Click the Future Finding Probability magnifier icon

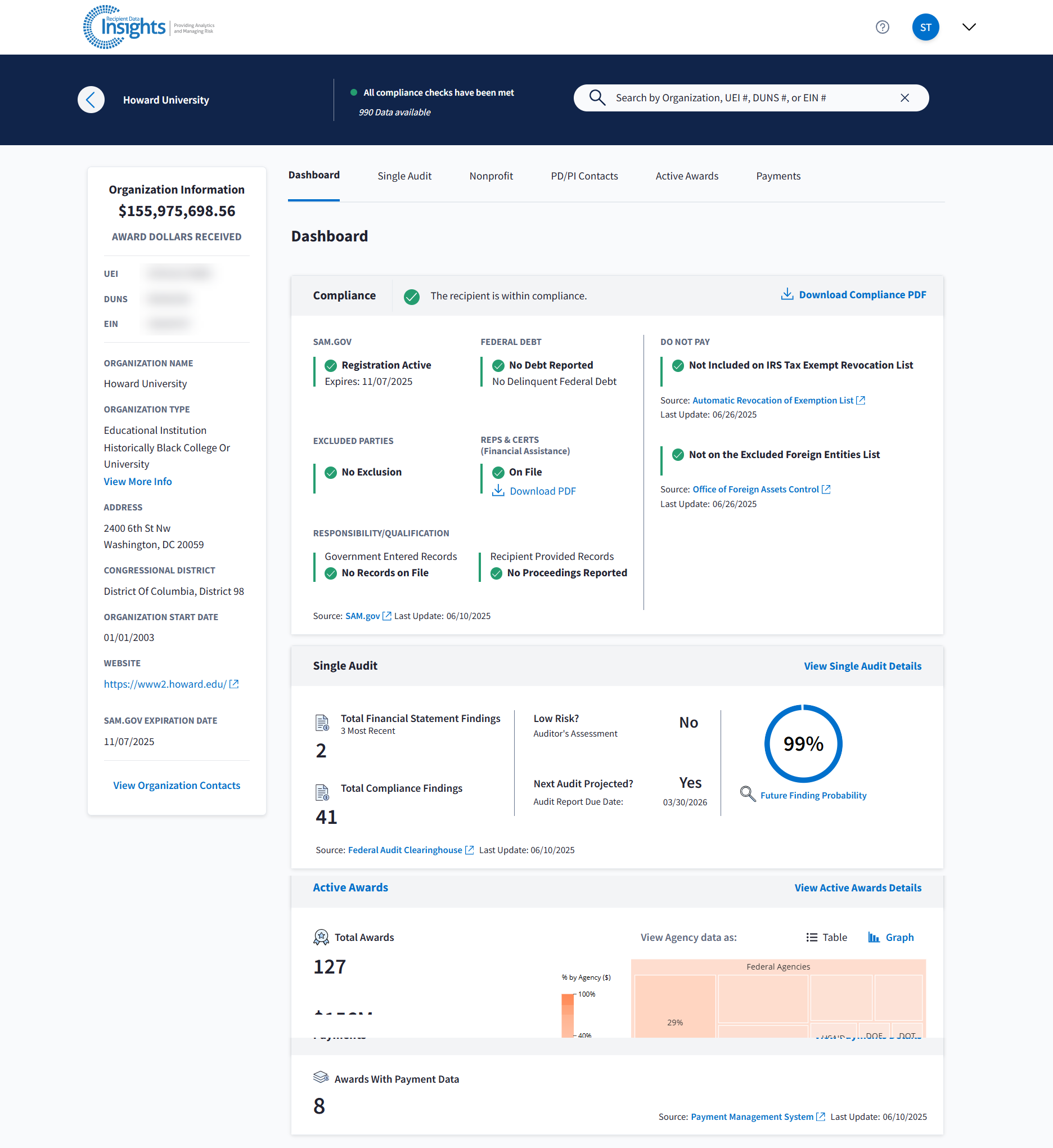pyautogui.click(x=747, y=793)
